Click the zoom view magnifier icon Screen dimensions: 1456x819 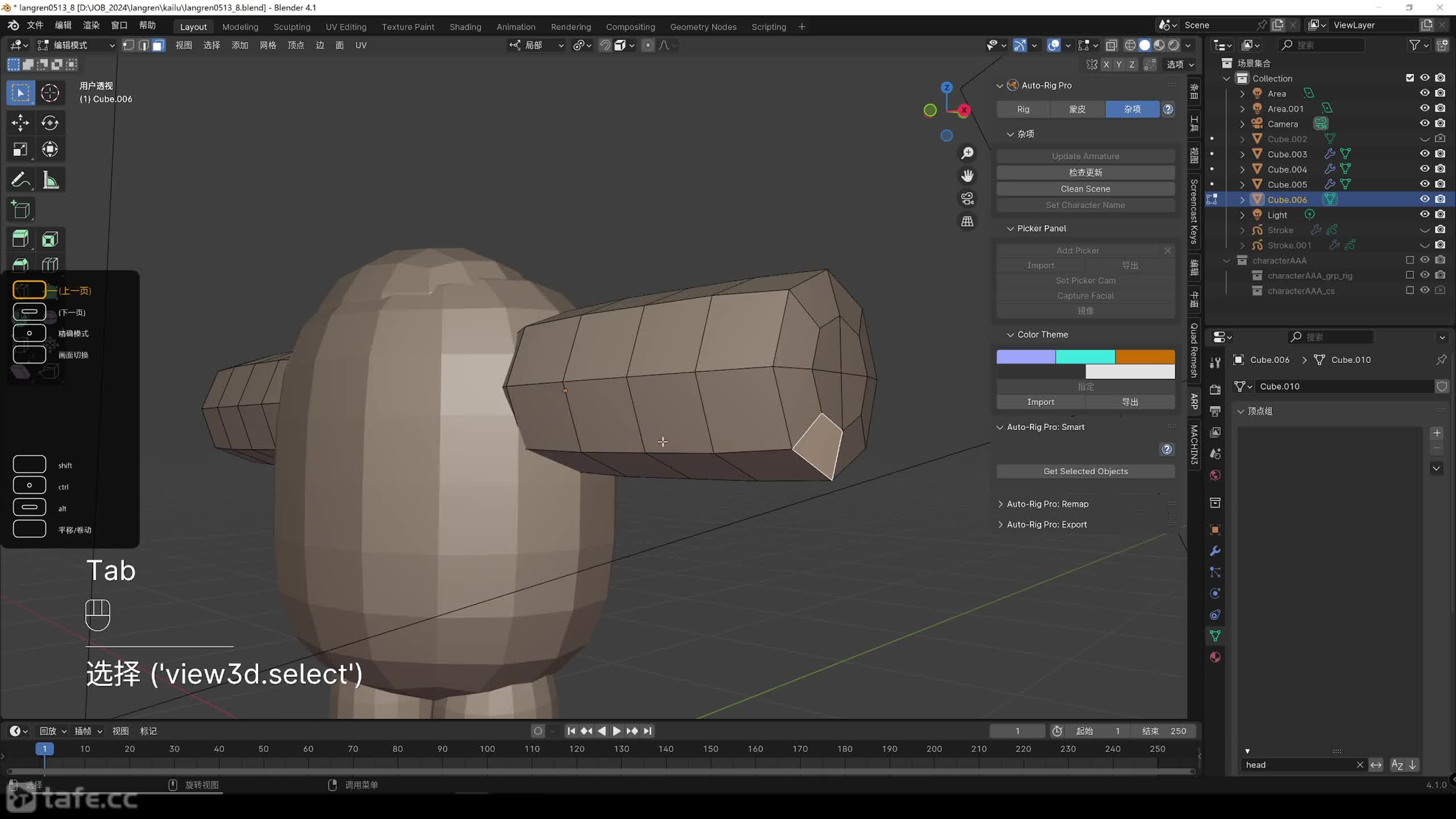tap(967, 153)
